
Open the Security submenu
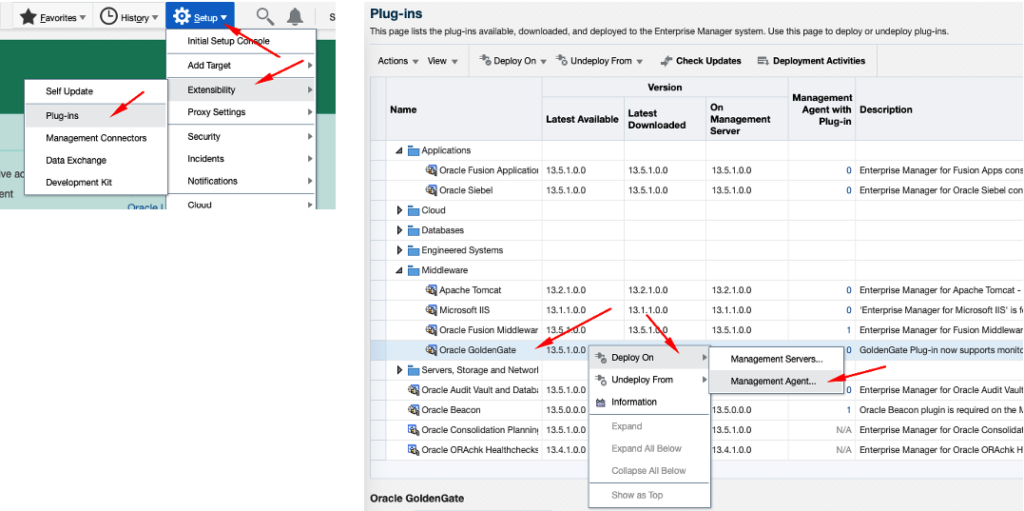click(242, 137)
